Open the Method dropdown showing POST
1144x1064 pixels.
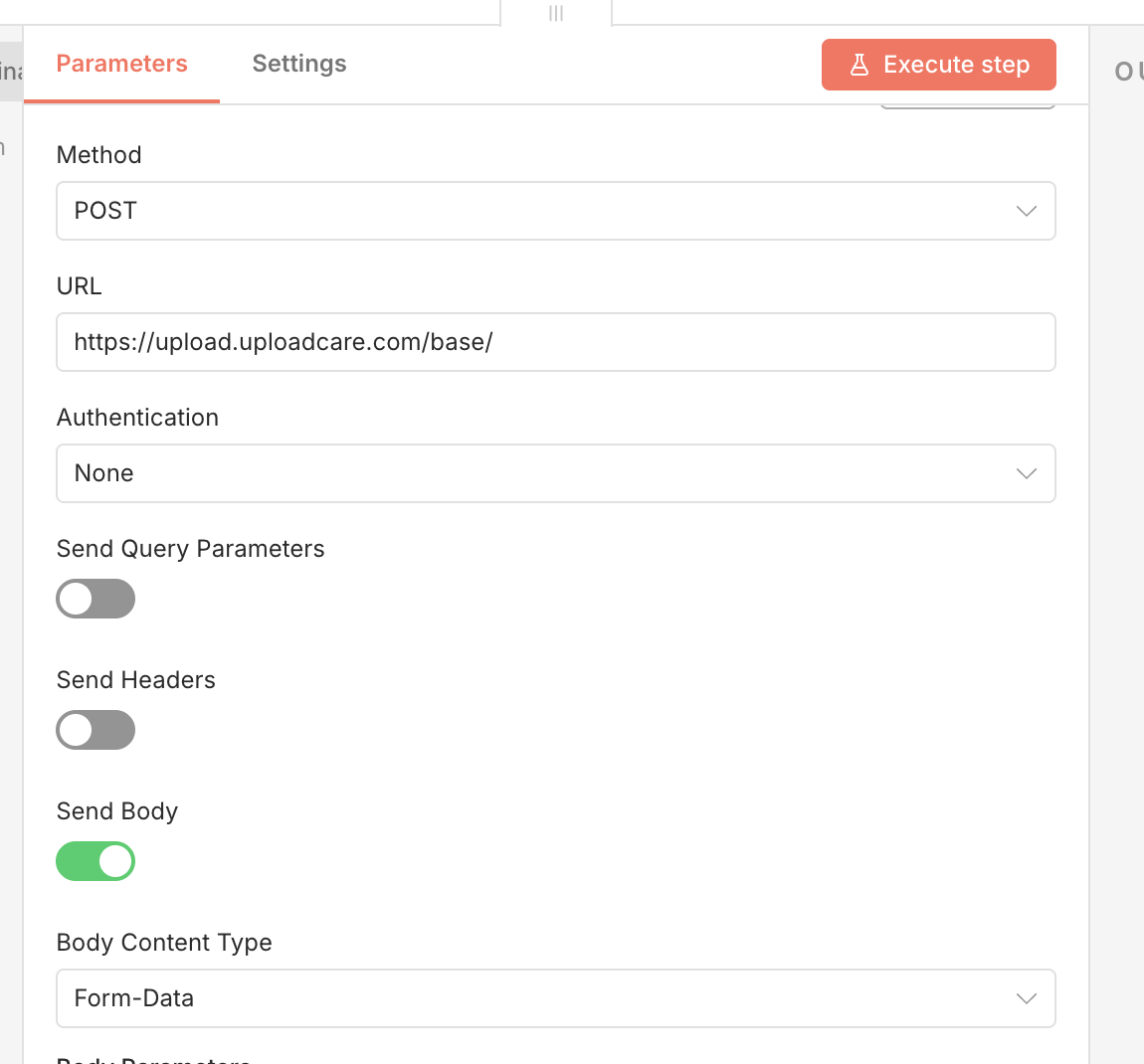tap(555, 211)
